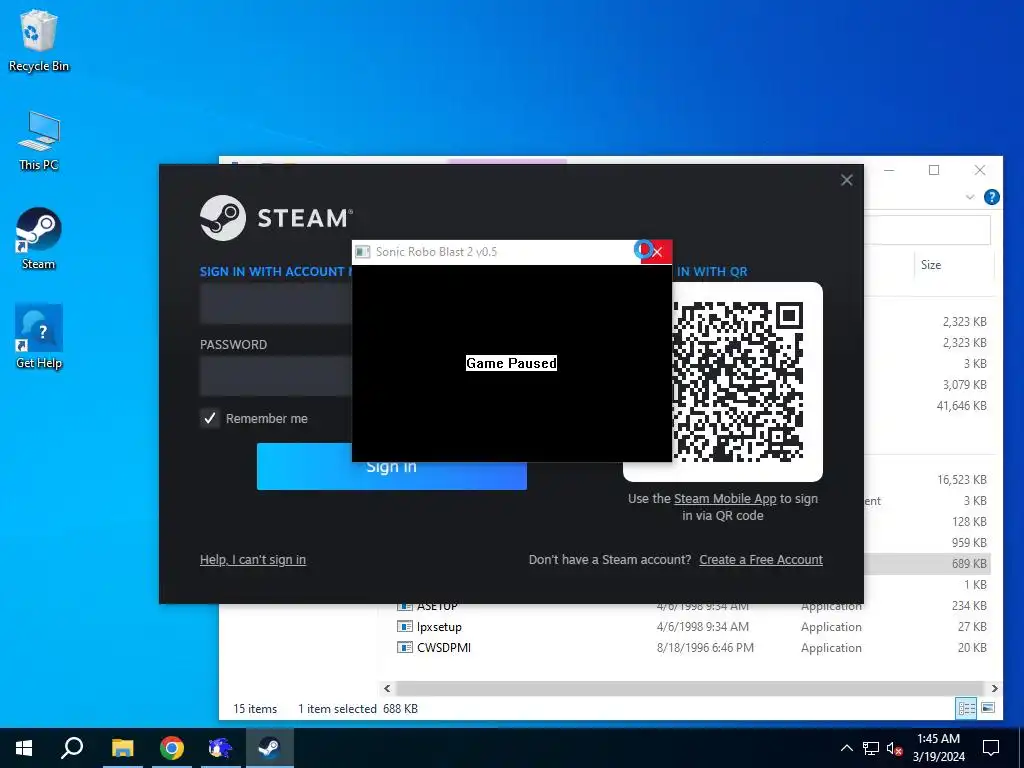Click the 8/18/1996 6:46 PM date cell

point(705,648)
